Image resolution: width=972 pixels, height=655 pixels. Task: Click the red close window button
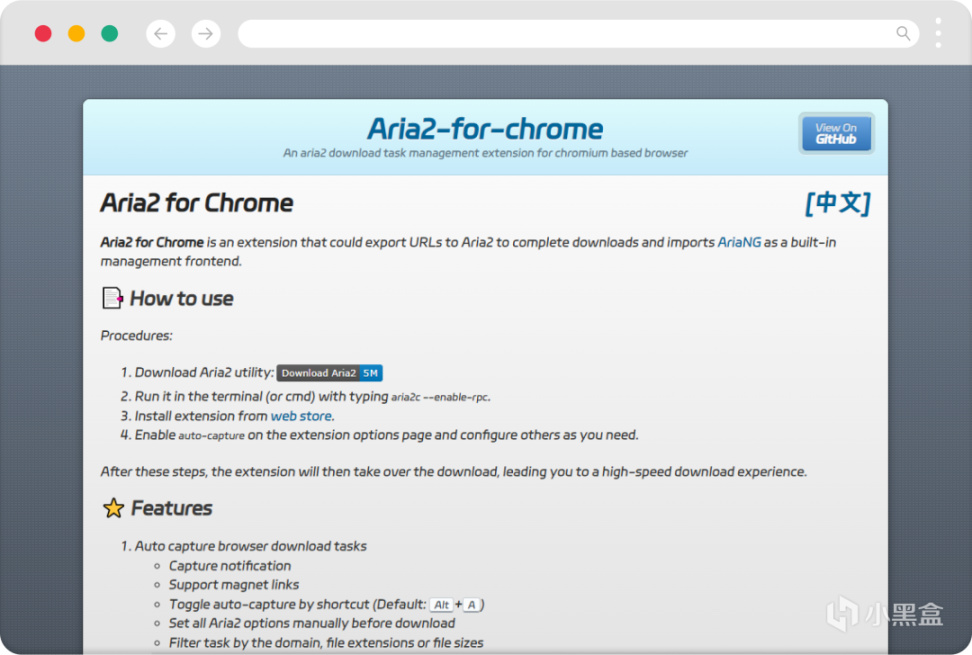(43, 33)
